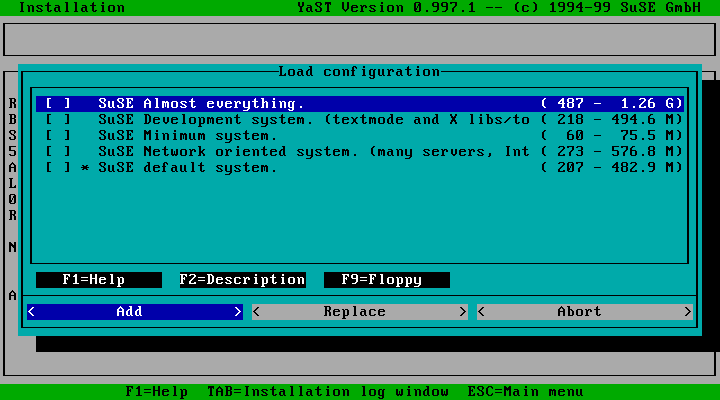Click the size value '60 - 75.5 M'
This screenshot has width=720, height=400.
click(612, 136)
